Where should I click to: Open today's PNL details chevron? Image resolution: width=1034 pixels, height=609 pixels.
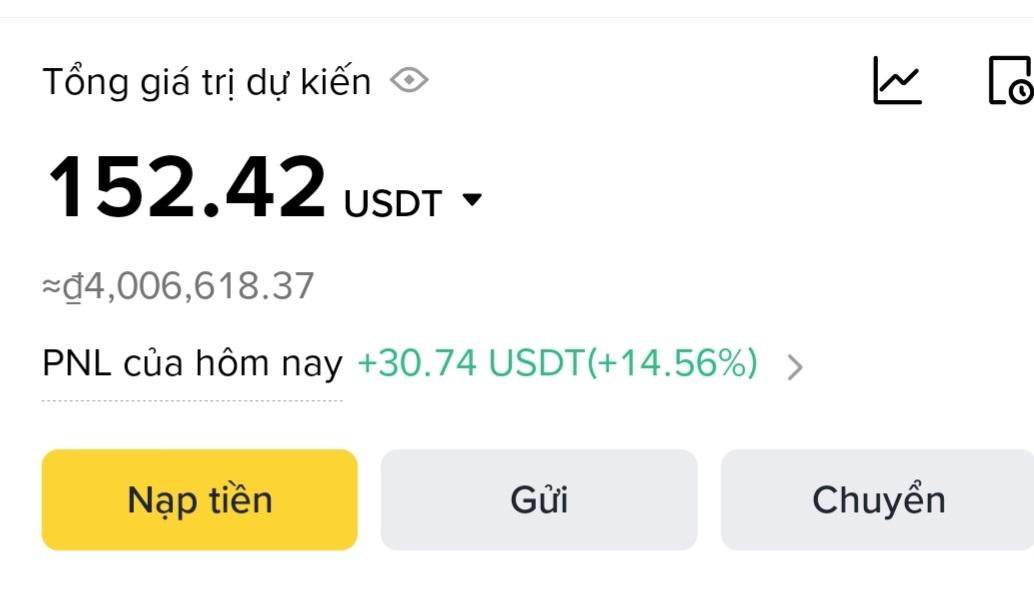pos(795,367)
